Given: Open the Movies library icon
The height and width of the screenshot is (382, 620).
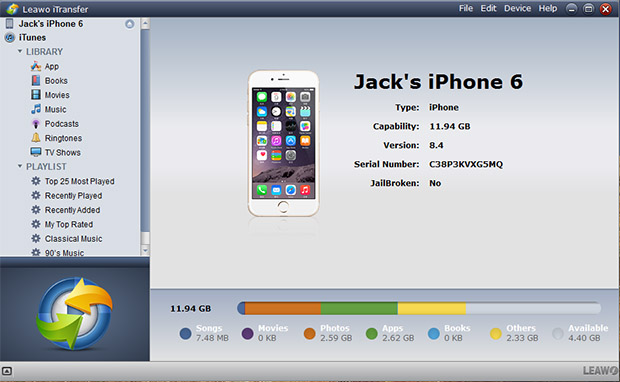Looking at the screenshot, I should click(36, 95).
